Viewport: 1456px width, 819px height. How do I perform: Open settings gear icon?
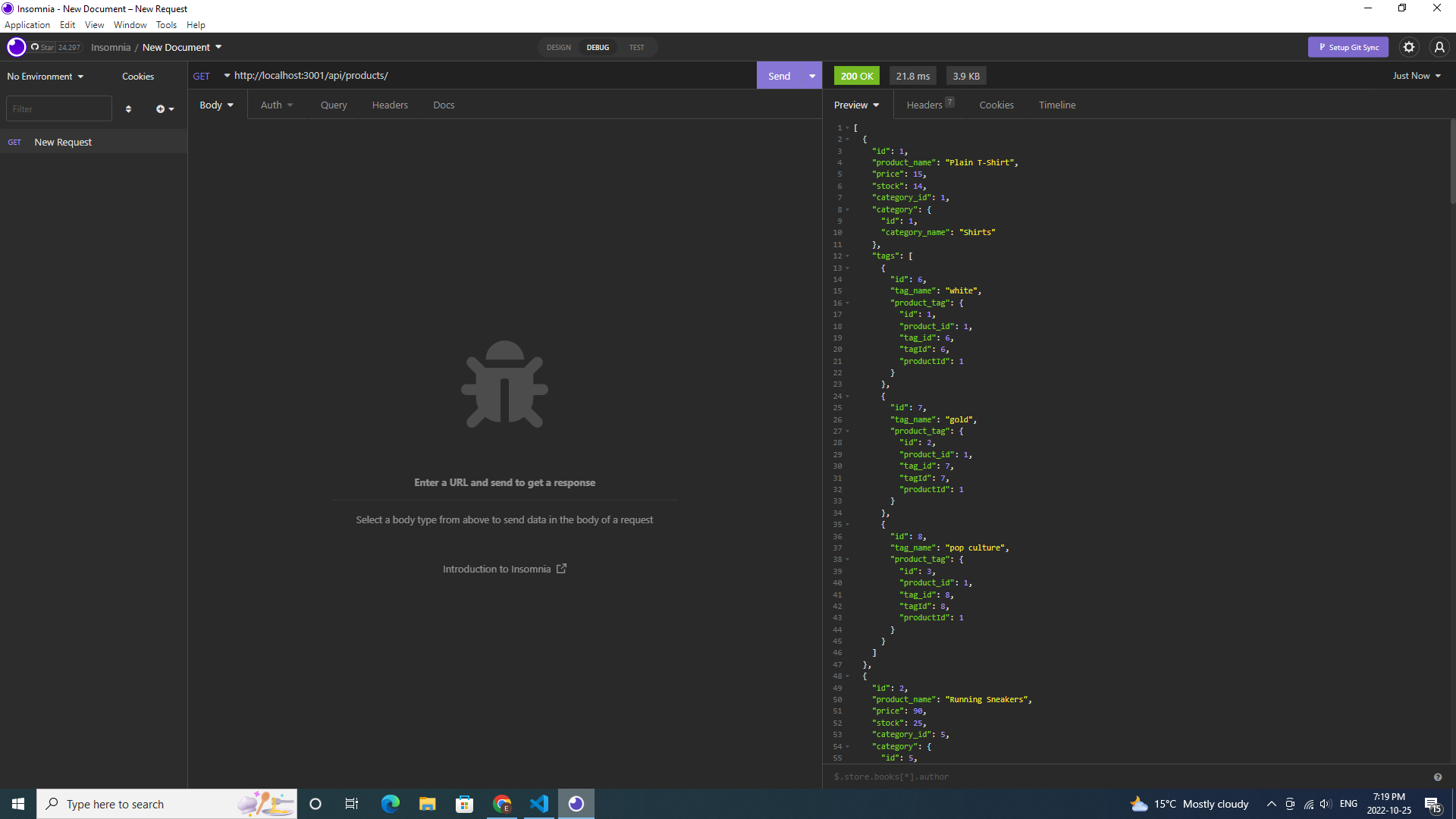[1409, 47]
